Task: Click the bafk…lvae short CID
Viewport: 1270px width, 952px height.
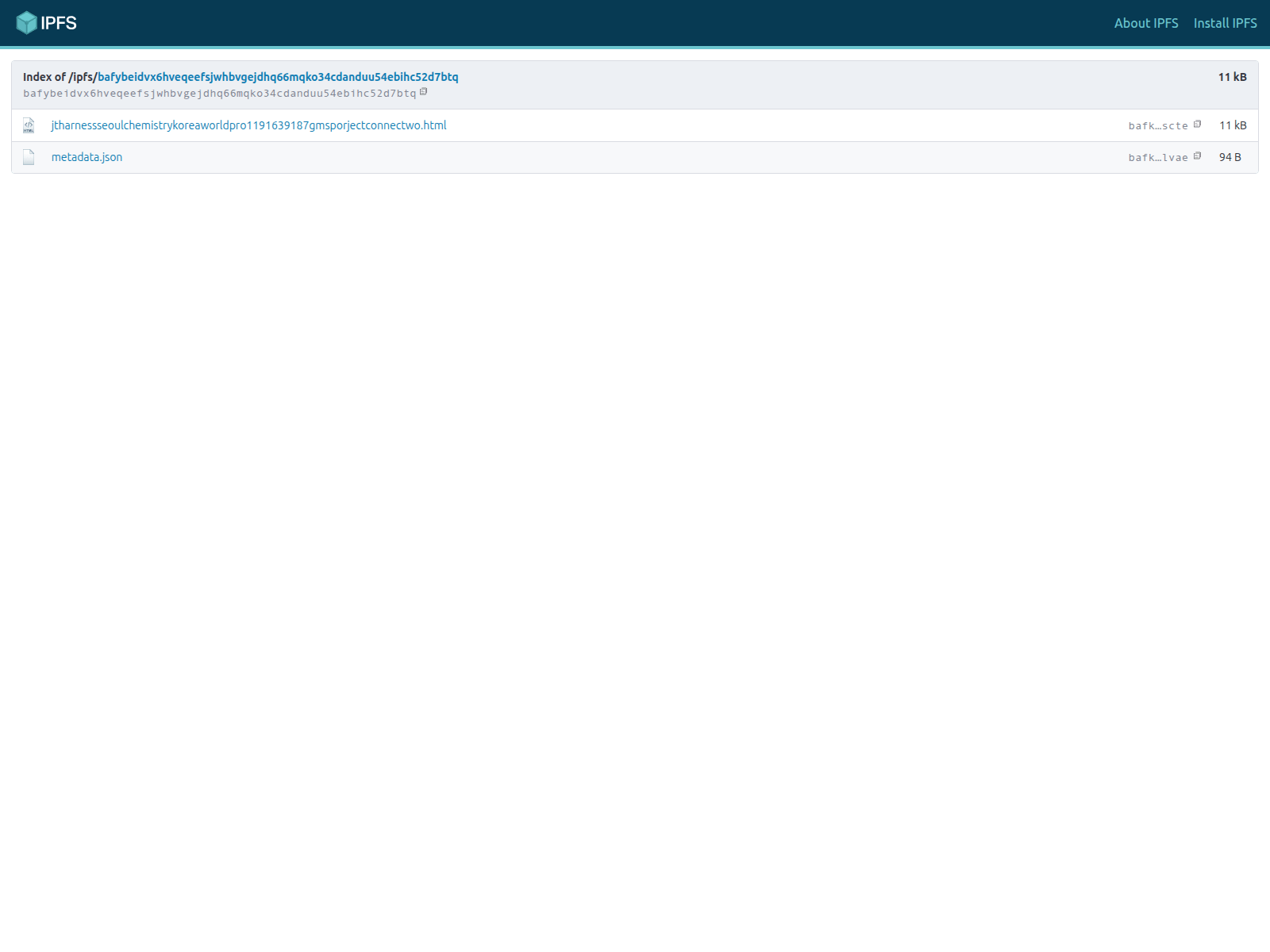Action: (x=1158, y=157)
